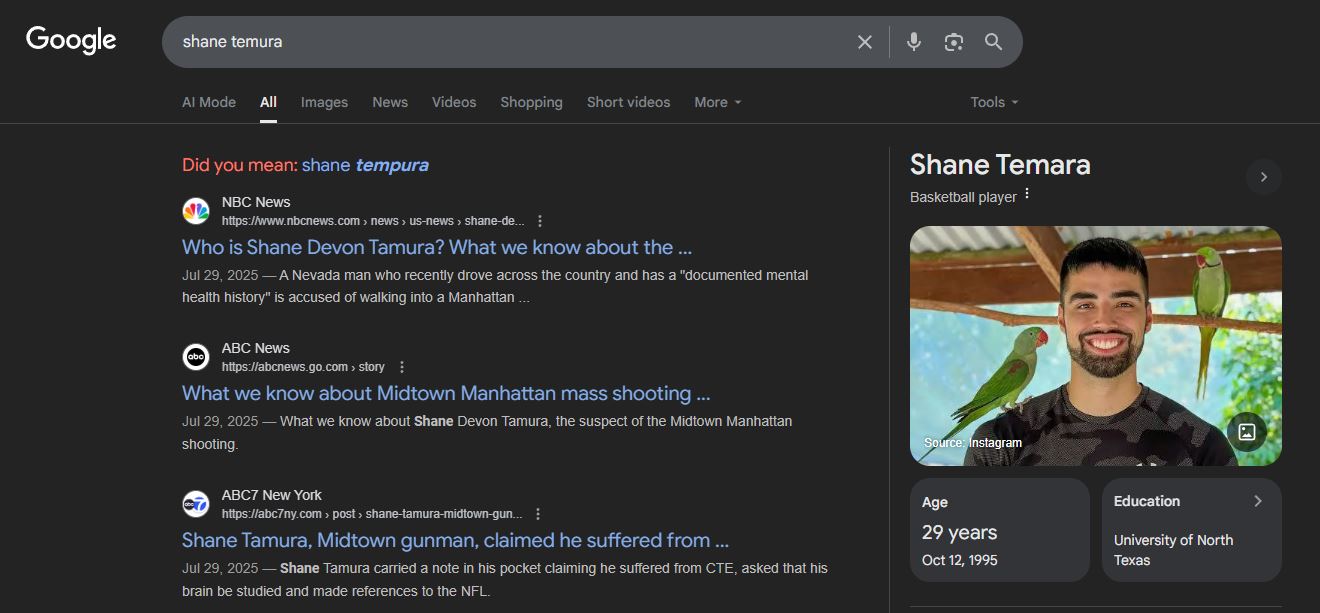1320x613 pixels.
Task: Open the image viewer icon on the photo
Action: 1247,432
